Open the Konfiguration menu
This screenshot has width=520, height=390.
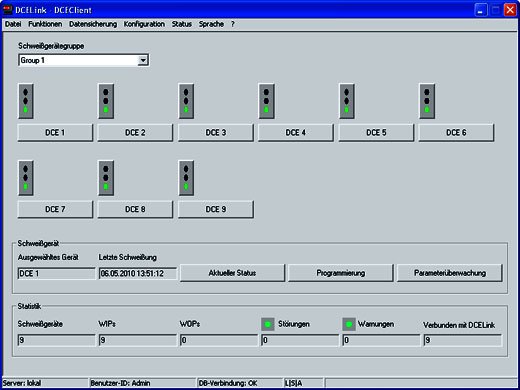pyautogui.click(x=144, y=24)
